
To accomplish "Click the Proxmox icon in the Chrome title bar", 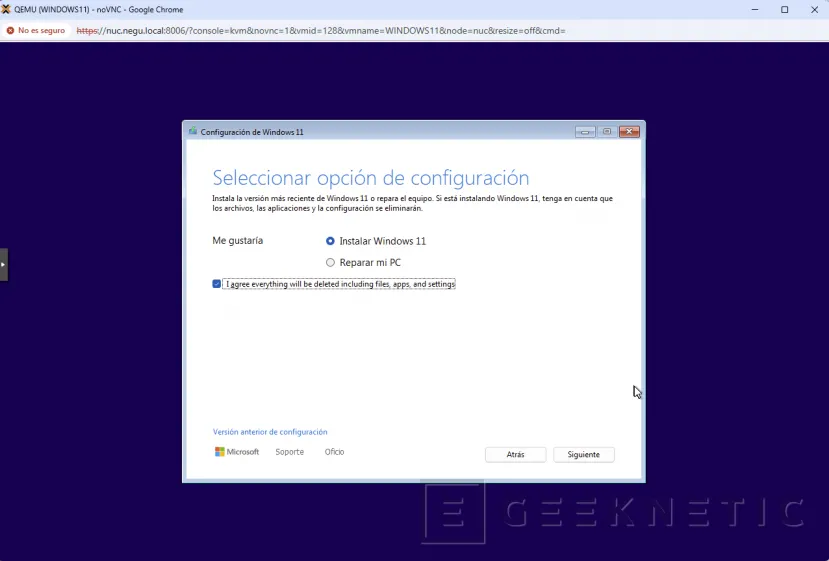I will pos(6,9).
